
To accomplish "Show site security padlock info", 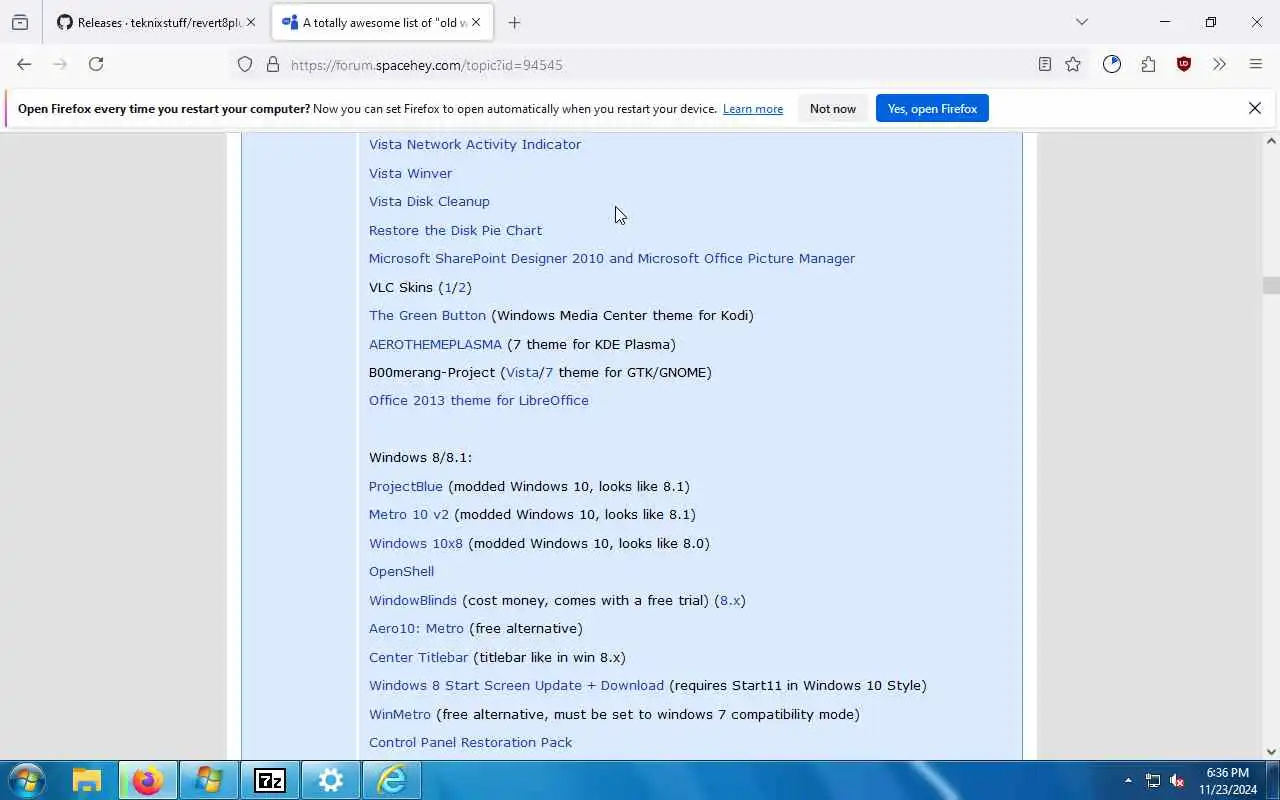I will [272, 65].
